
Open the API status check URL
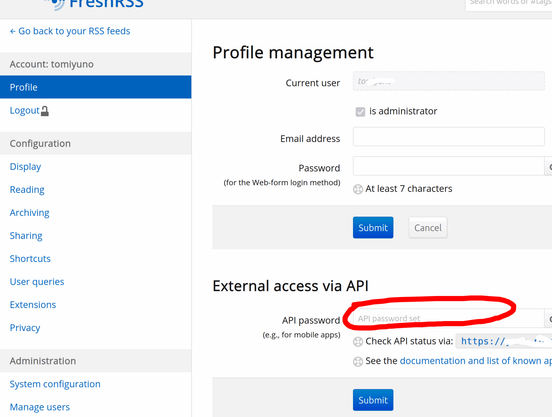[504, 341]
